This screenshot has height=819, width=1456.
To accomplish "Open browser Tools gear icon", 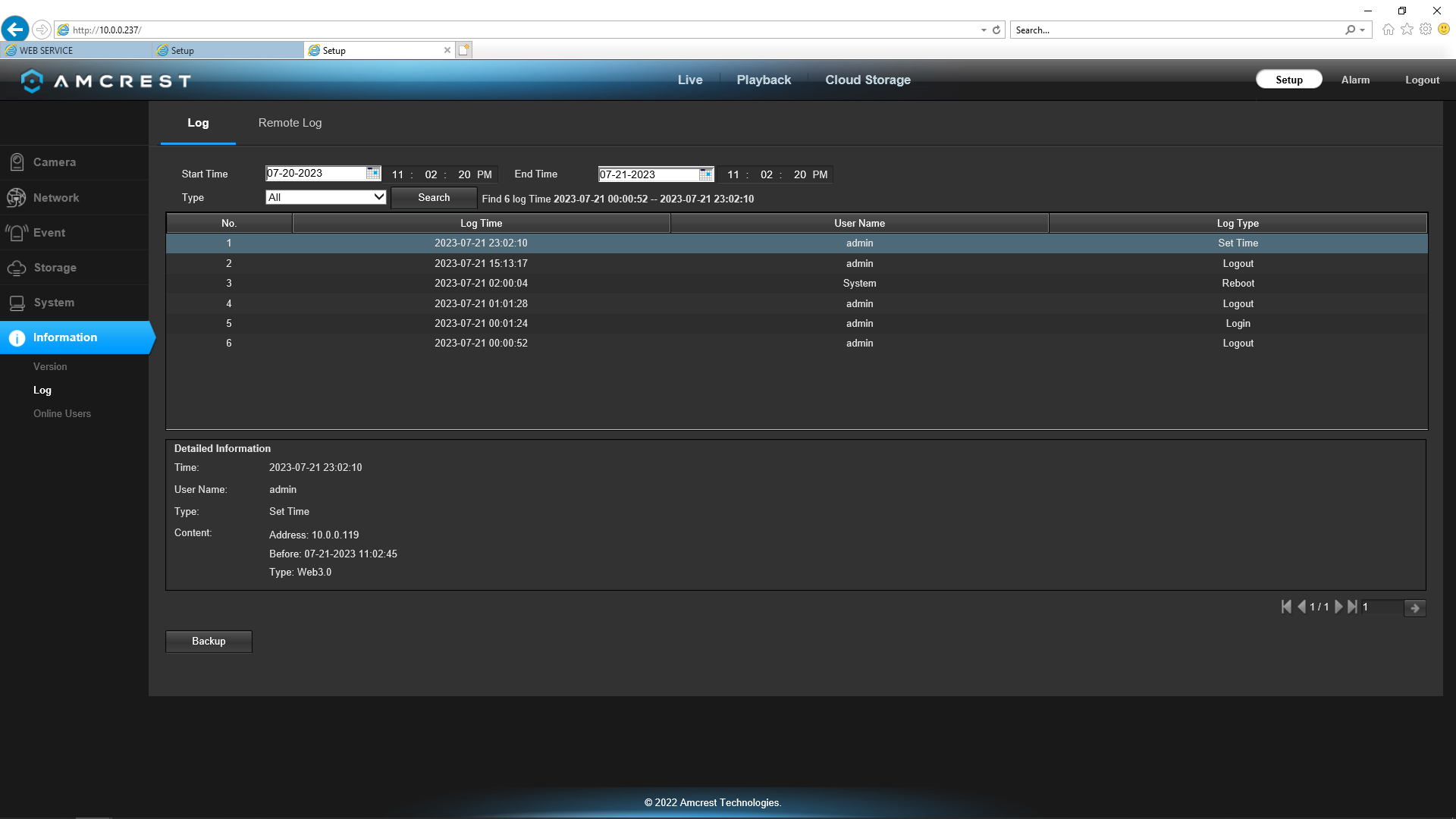I will click(1426, 30).
